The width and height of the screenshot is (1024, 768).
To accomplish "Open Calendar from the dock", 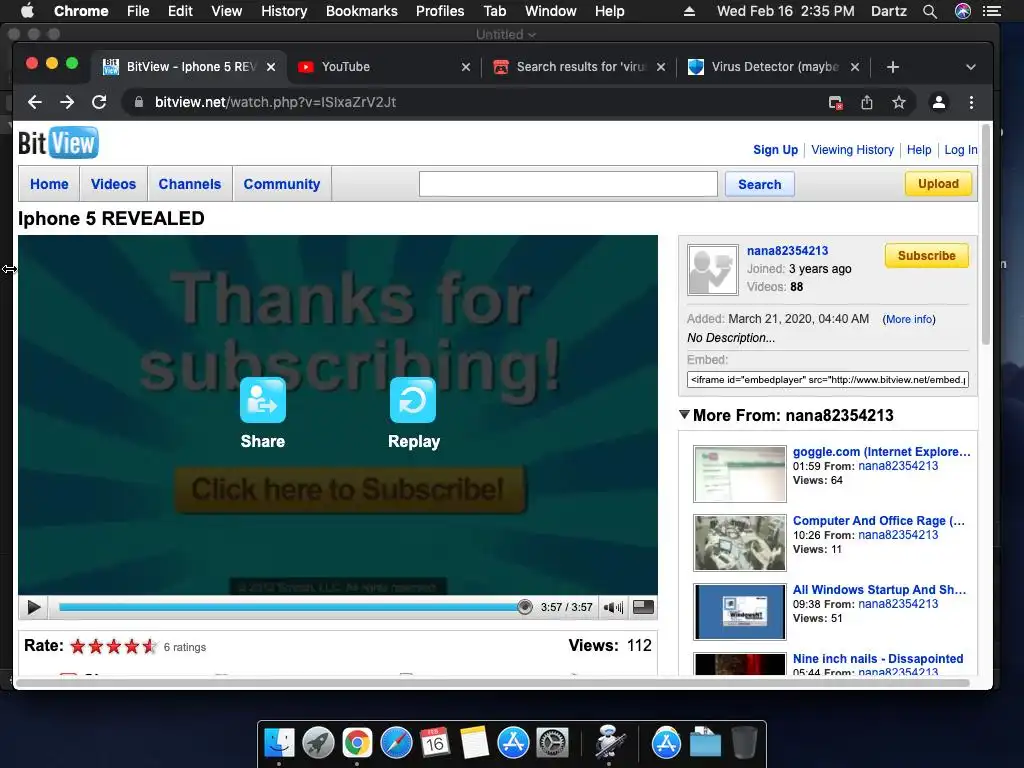I will pyautogui.click(x=435, y=743).
